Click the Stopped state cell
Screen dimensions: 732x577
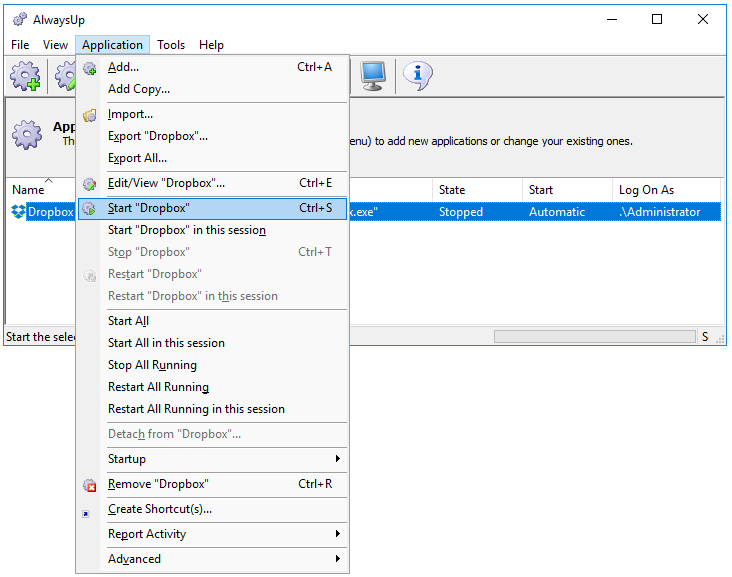461,212
